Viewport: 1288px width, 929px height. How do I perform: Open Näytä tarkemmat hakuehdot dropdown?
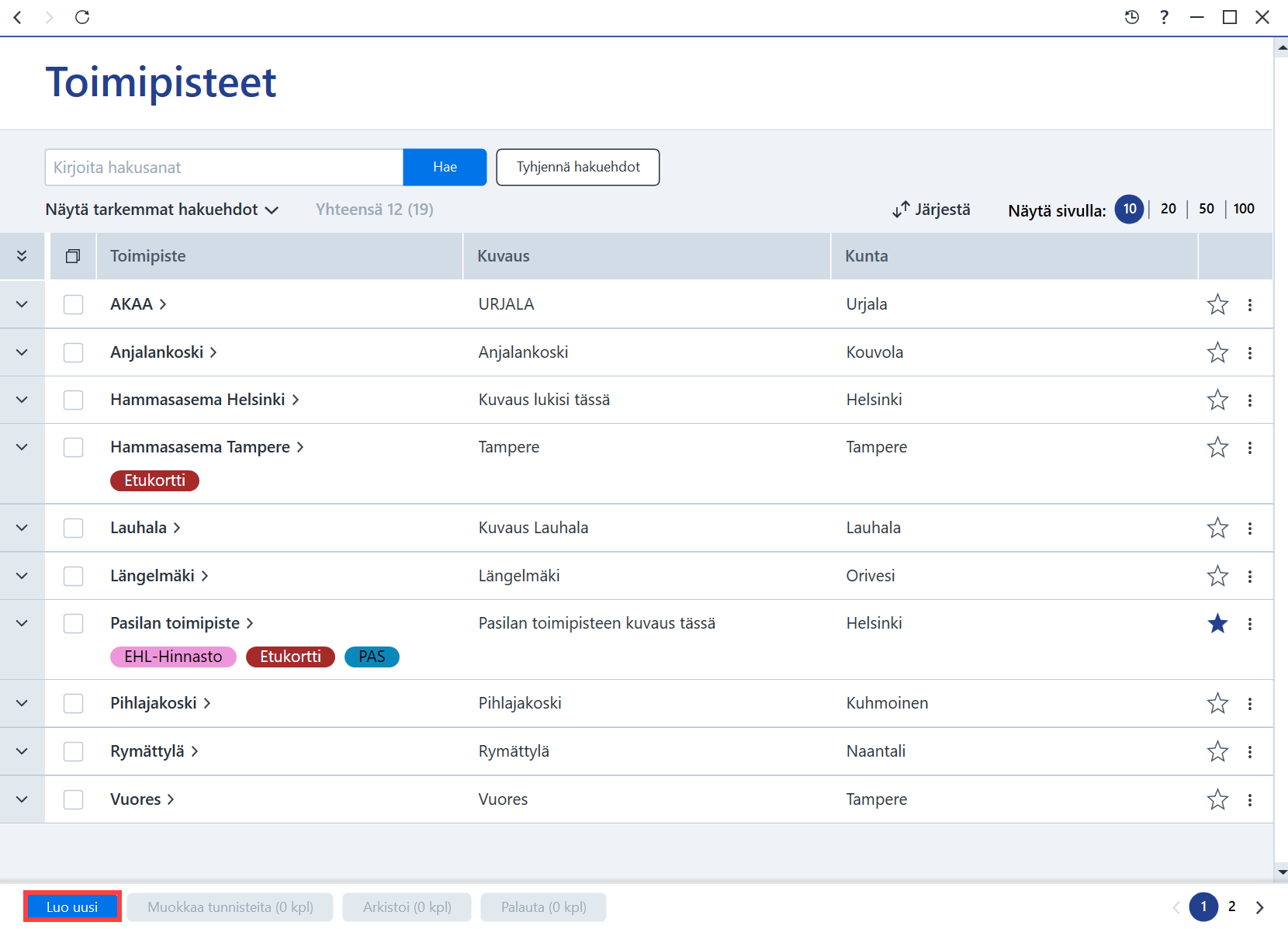click(x=161, y=210)
